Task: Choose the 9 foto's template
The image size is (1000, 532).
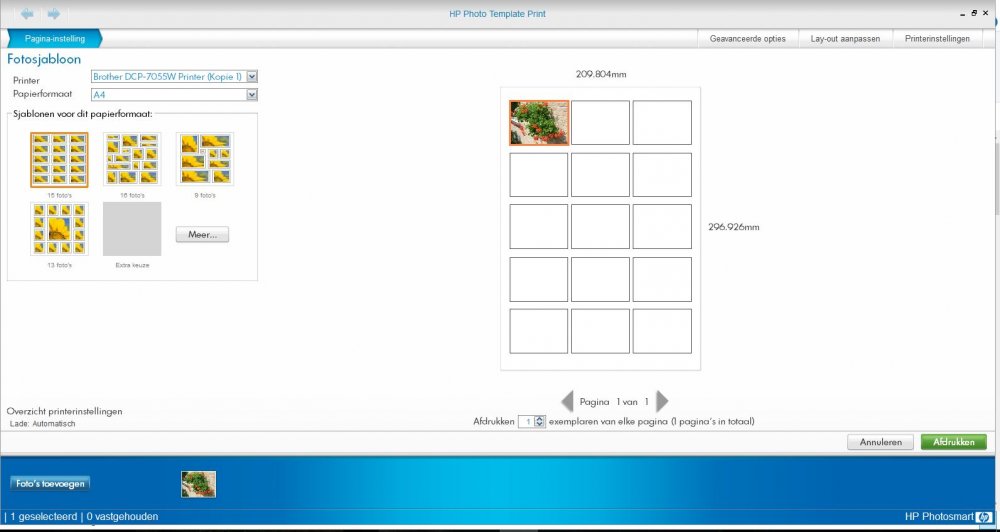Action: [x=205, y=159]
